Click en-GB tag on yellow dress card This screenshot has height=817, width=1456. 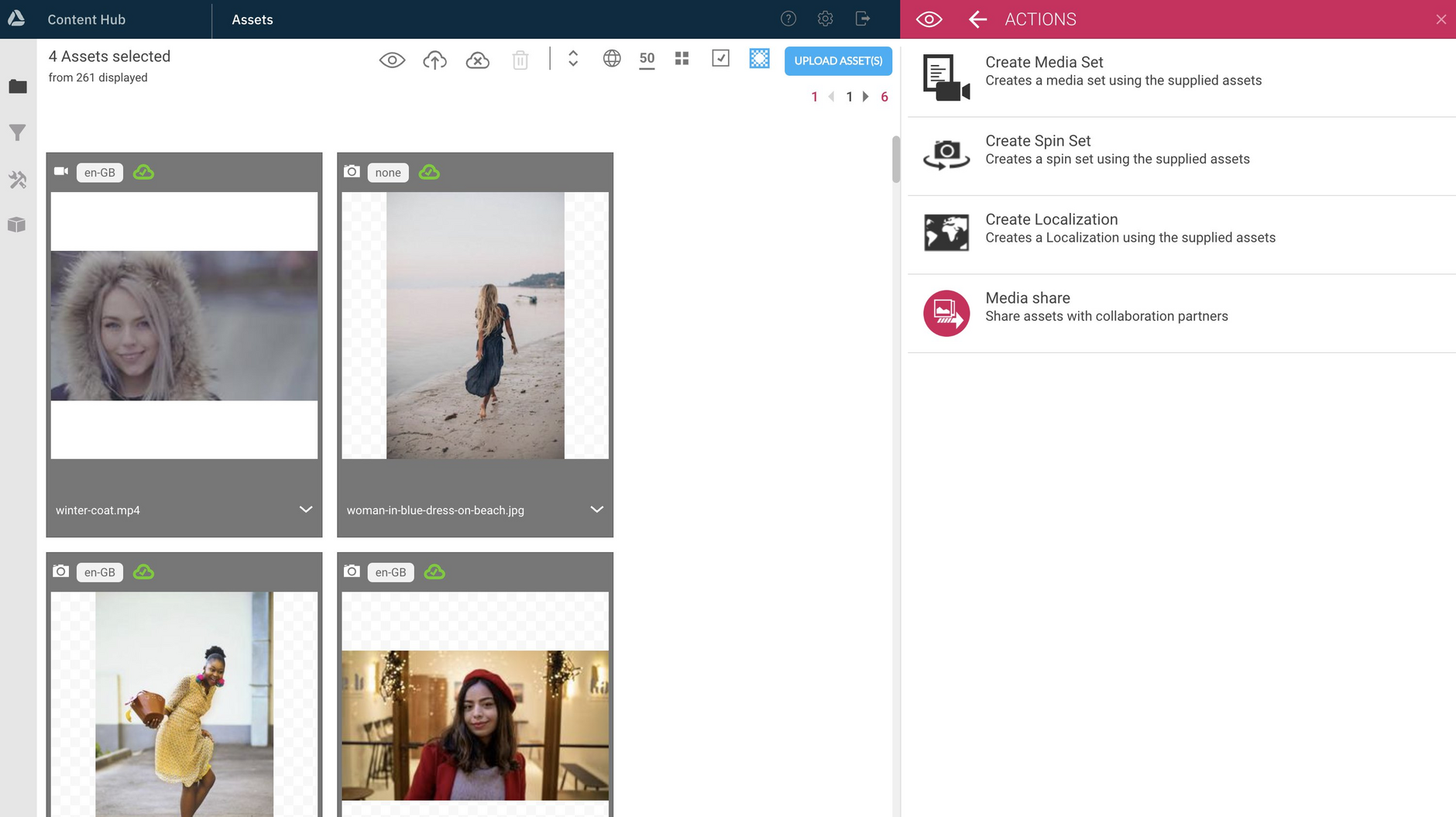tap(100, 572)
